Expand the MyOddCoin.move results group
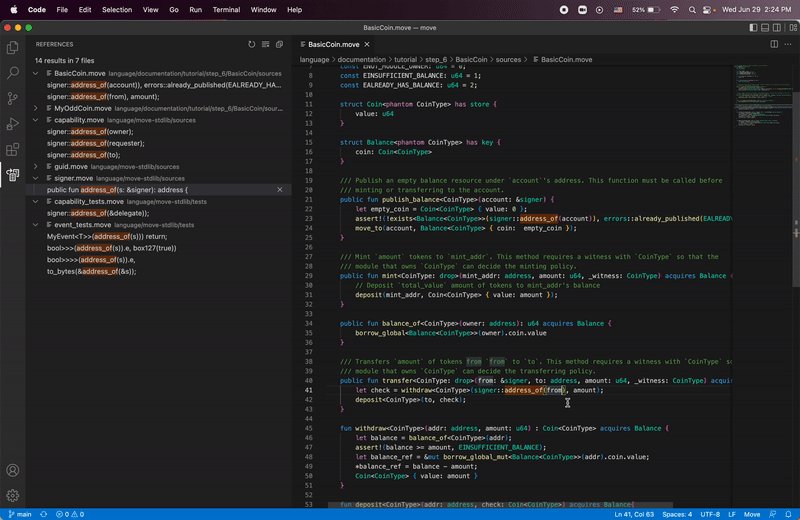 pyautogui.click(x=36, y=108)
